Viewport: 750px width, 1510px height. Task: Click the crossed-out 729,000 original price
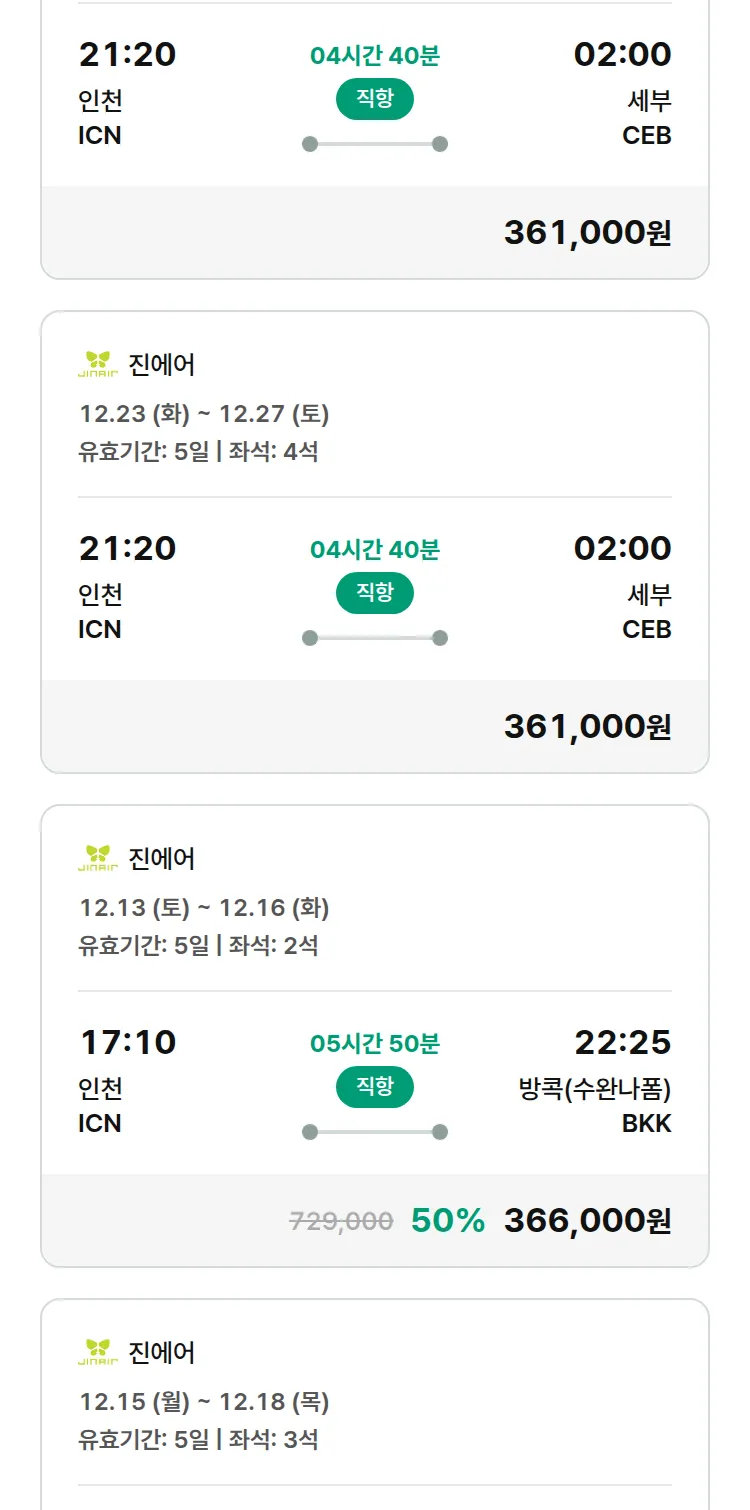(341, 1221)
